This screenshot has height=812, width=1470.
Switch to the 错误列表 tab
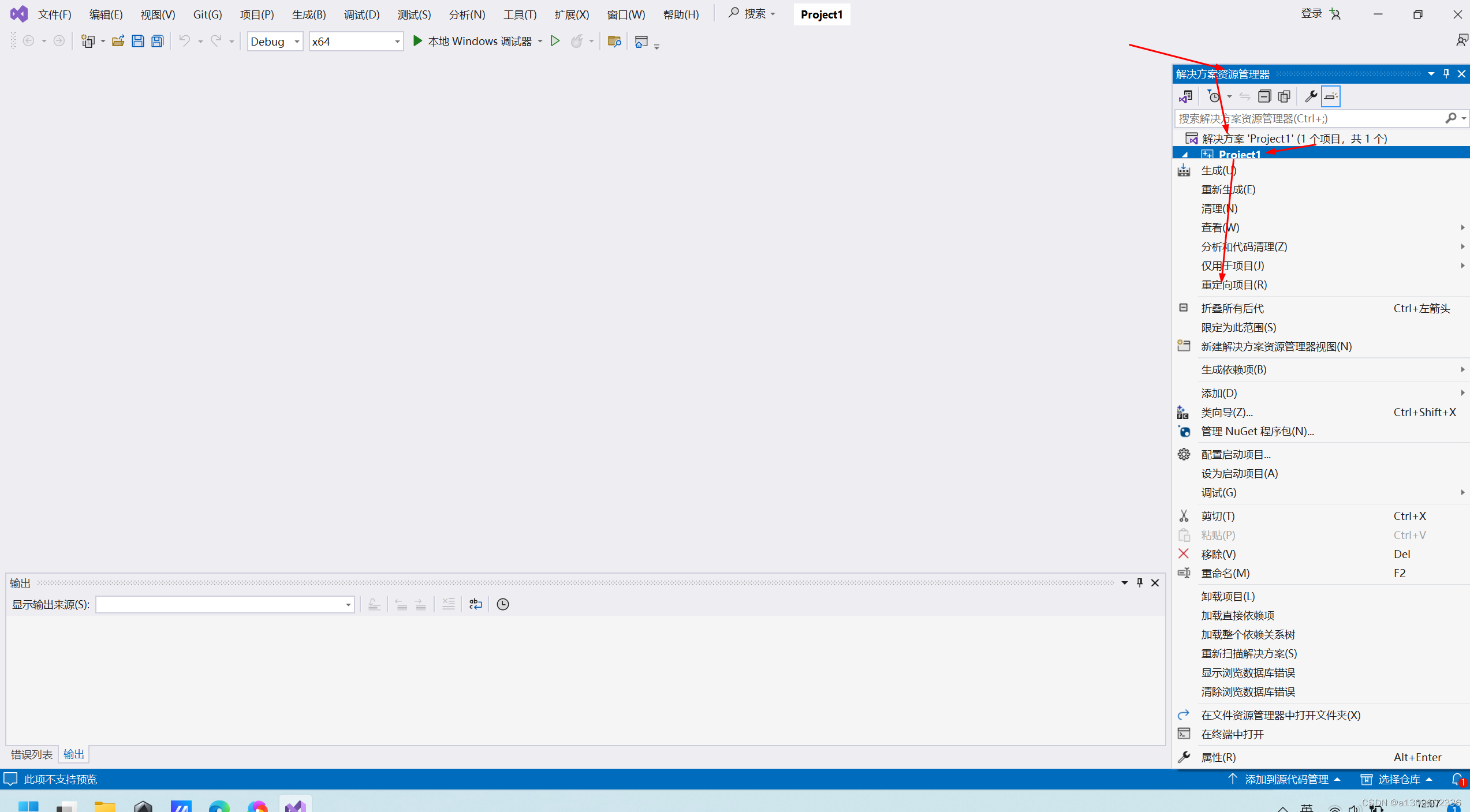[31, 754]
